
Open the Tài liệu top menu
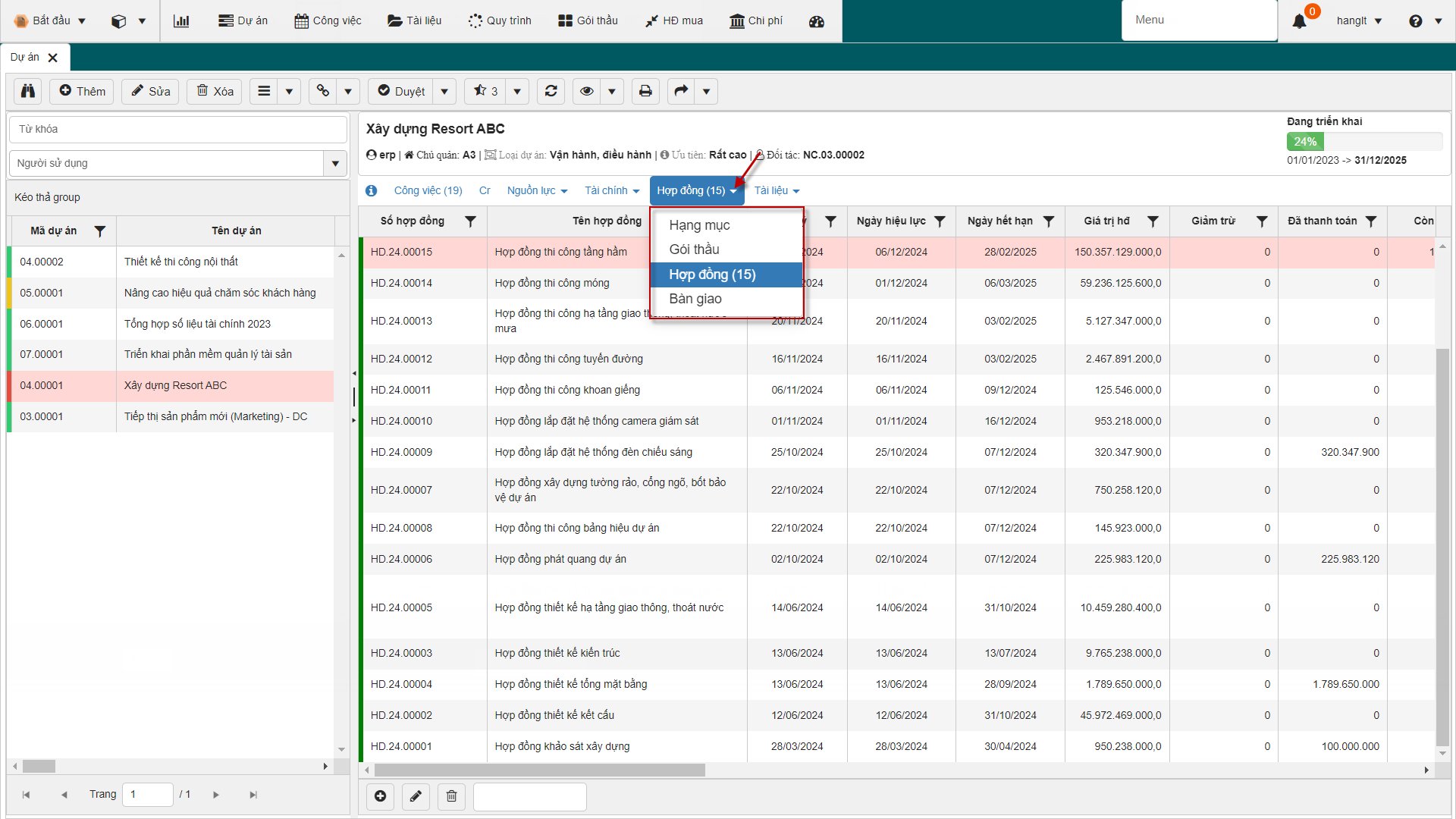(x=414, y=21)
